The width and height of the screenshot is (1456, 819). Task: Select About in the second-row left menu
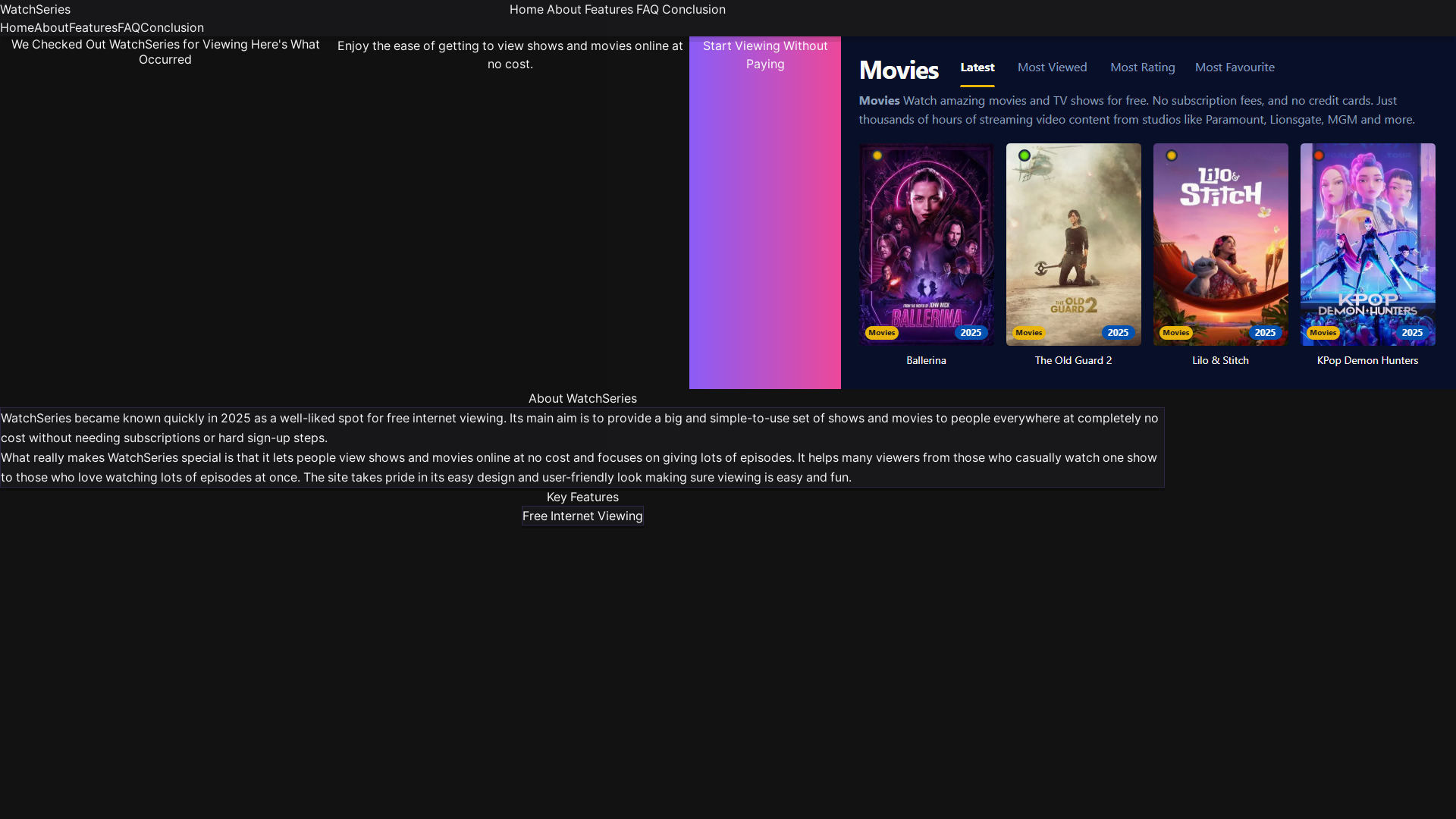click(x=52, y=27)
